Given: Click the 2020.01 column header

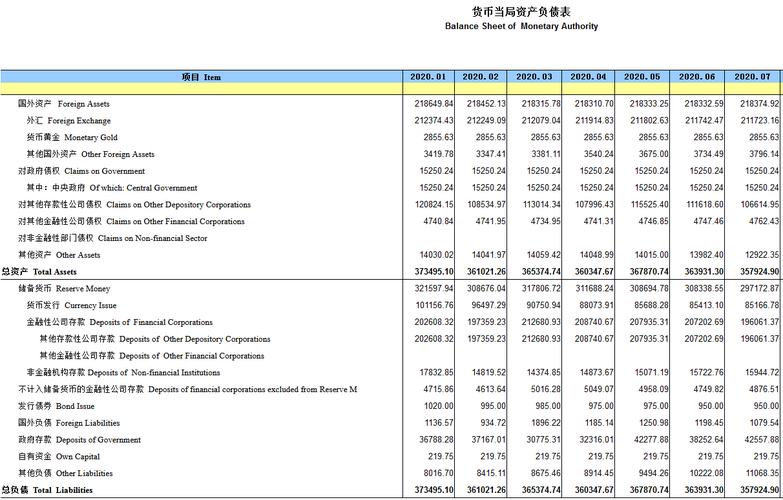Looking at the screenshot, I should point(429,77).
